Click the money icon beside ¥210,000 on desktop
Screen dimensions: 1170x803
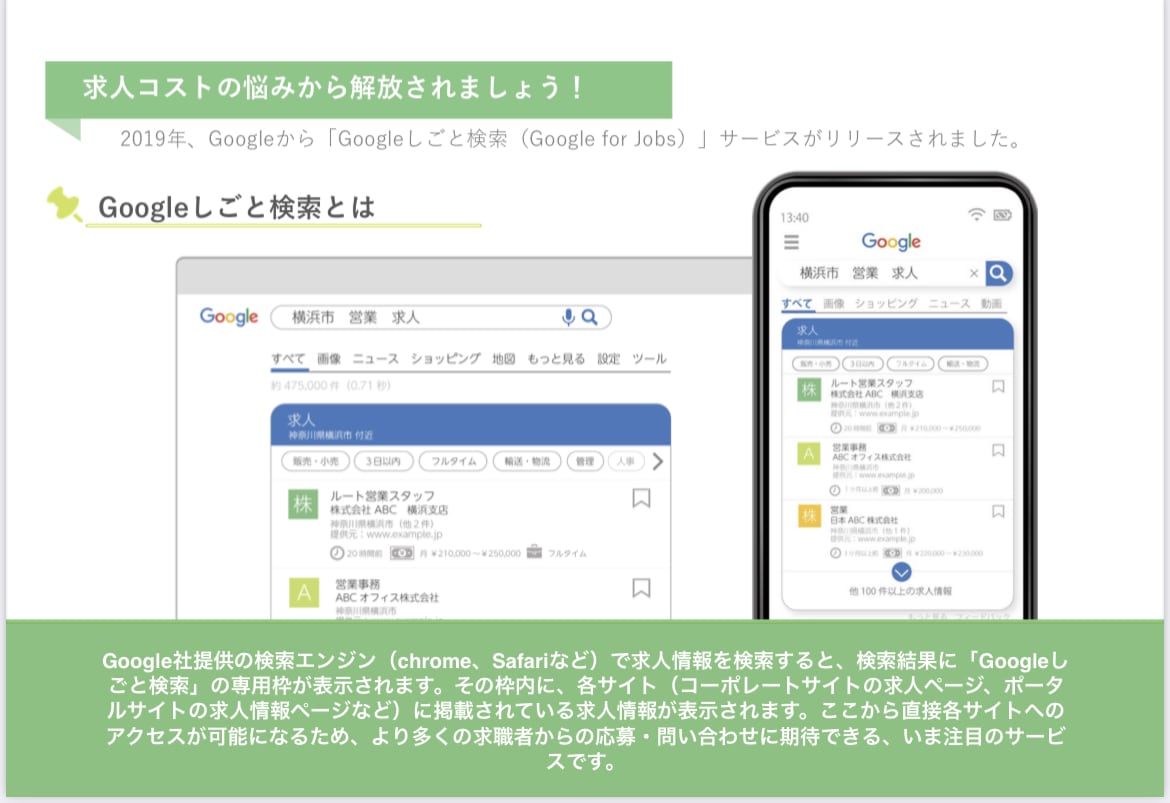(402, 553)
